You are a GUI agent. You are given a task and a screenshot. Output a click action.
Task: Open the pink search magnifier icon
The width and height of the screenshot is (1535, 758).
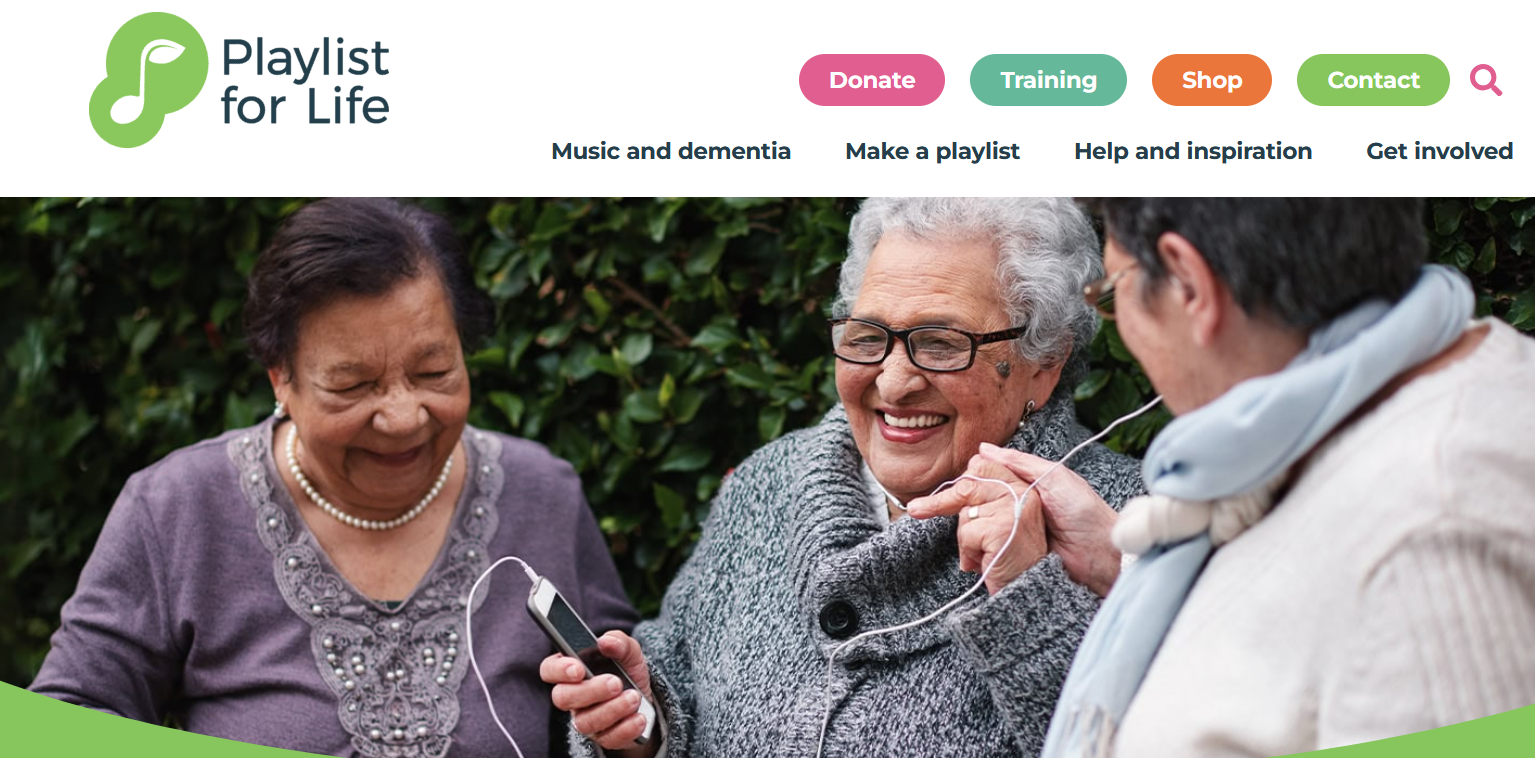click(x=1486, y=80)
